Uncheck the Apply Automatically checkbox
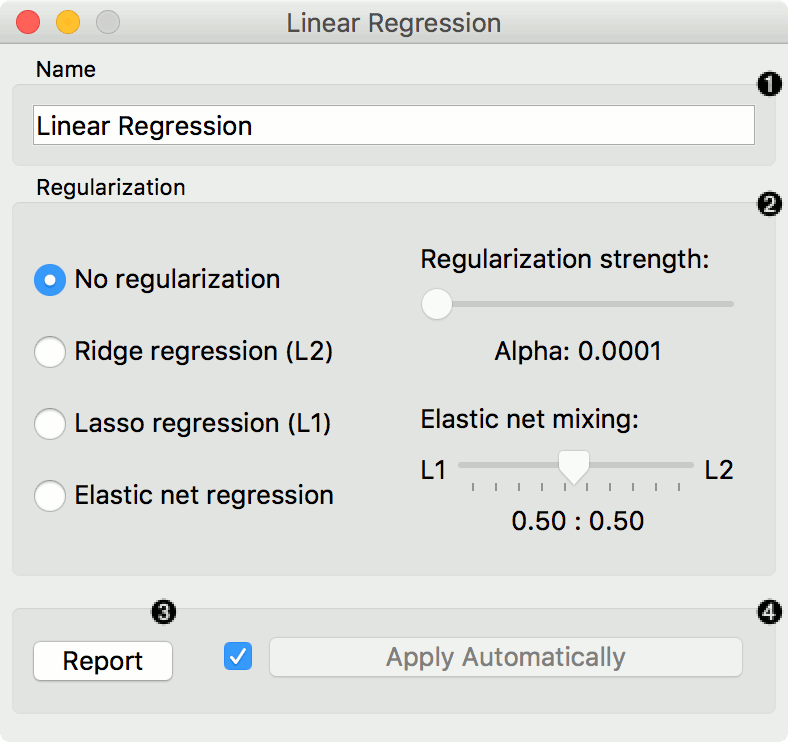 239,657
